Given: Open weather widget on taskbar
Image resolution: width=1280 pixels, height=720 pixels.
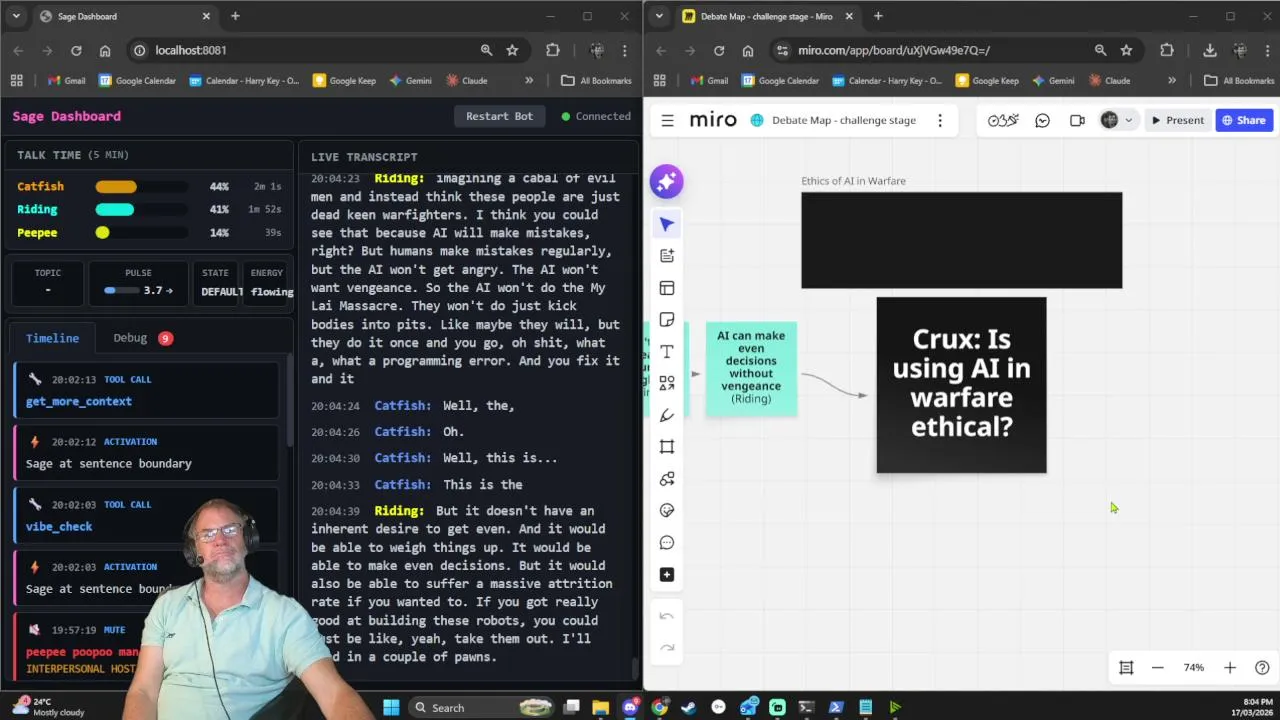Looking at the screenshot, I should (48, 707).
